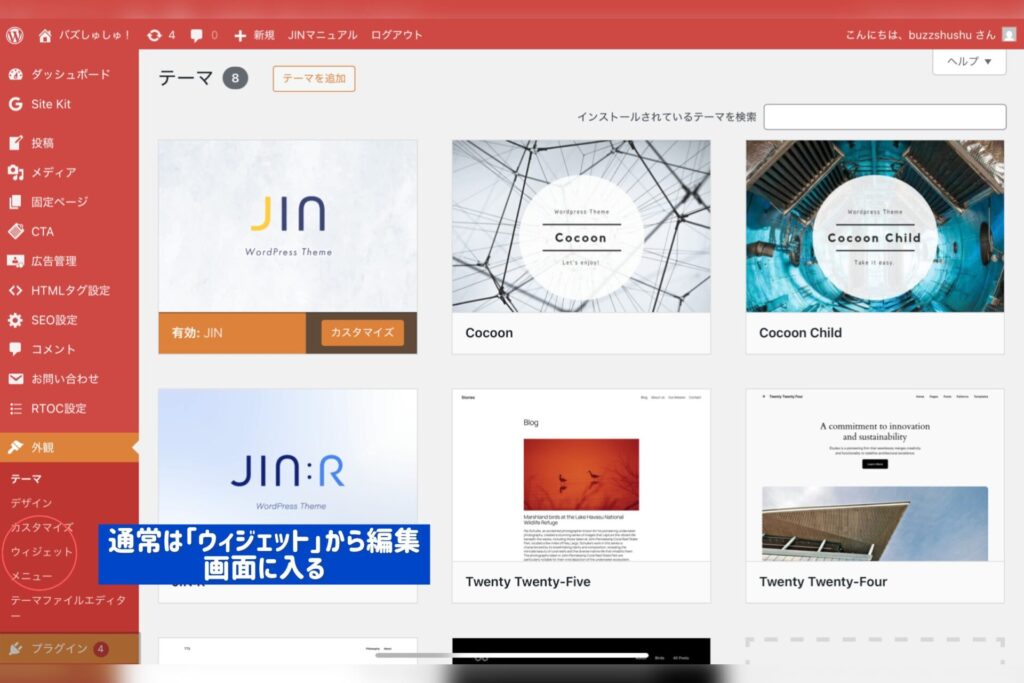Click 新規 in the admin bar
The image size is (1024, 683).
(264, 35)
